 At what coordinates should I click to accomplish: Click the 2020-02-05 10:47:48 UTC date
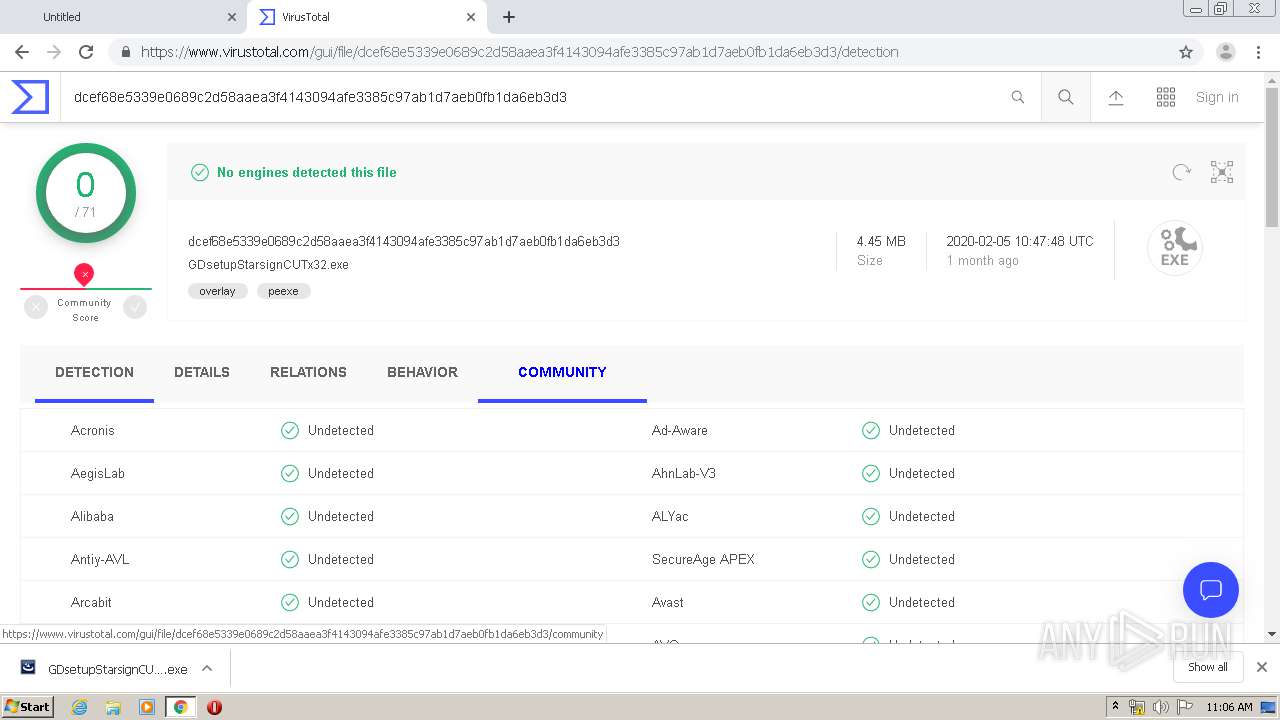[1020, 241]
